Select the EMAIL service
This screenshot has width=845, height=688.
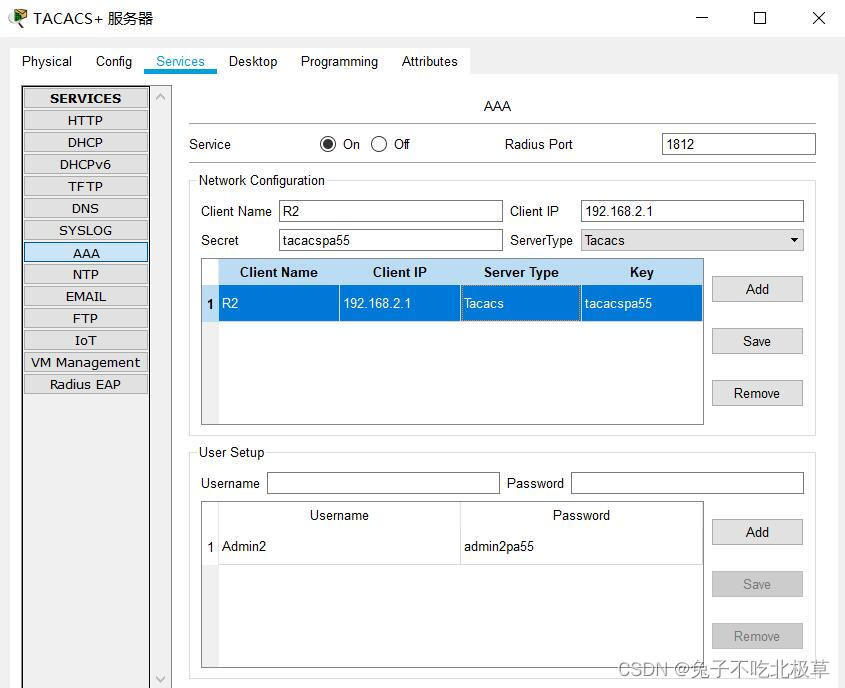click(85, 296)
